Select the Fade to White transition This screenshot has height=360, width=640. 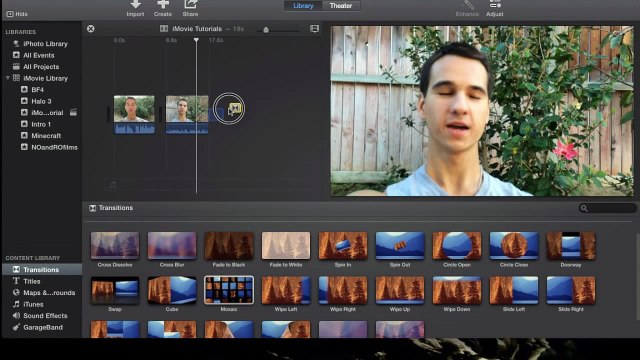(286, 246)
